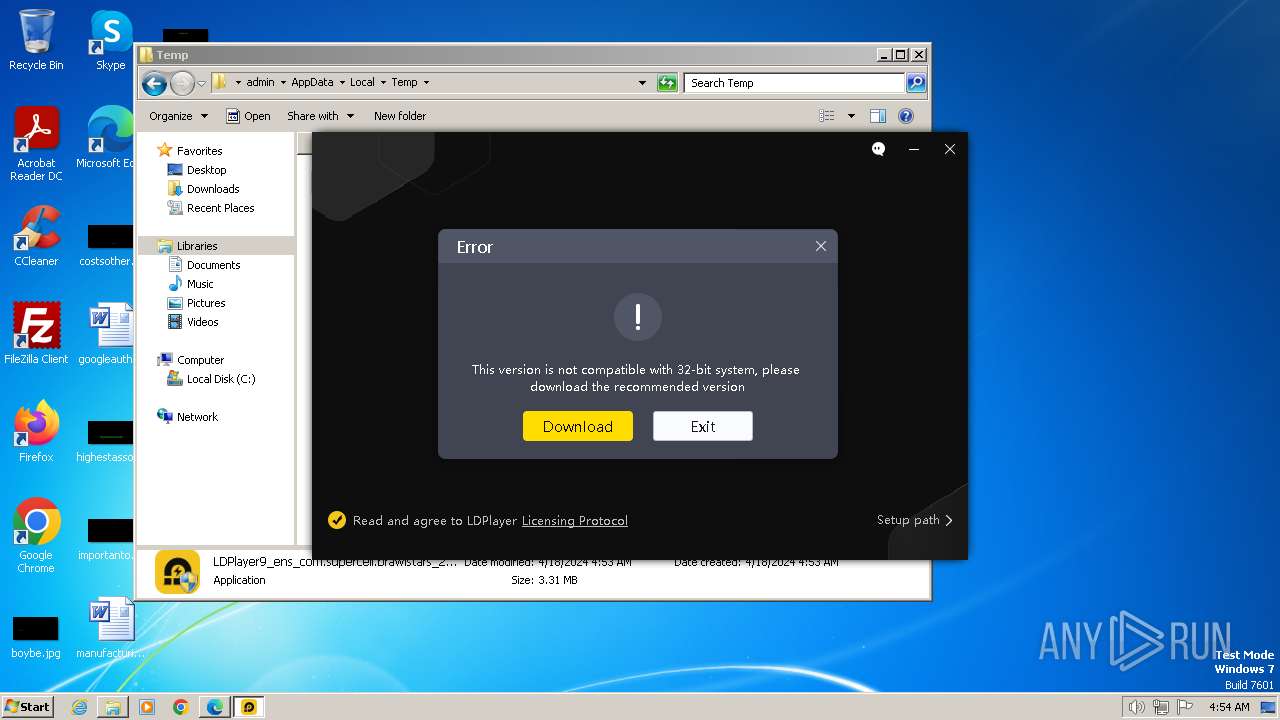Open Chrome from the taskbar
This screenshot has width=1280, height=720.
[181, 707]
